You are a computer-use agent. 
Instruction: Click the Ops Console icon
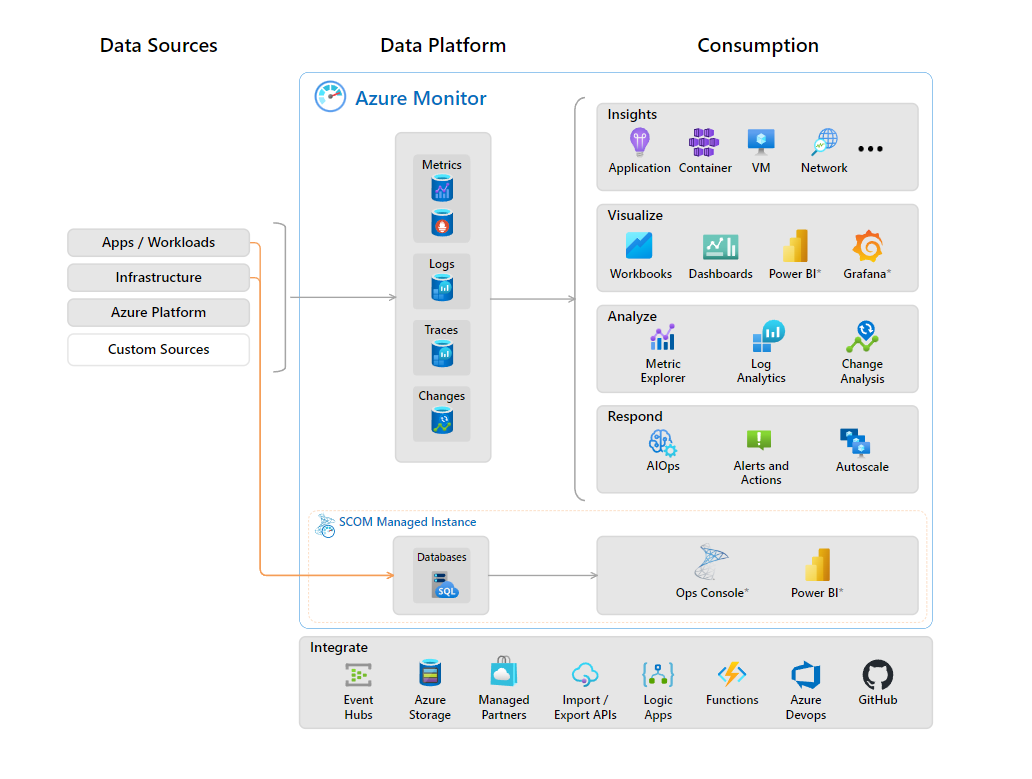point(711,562)
